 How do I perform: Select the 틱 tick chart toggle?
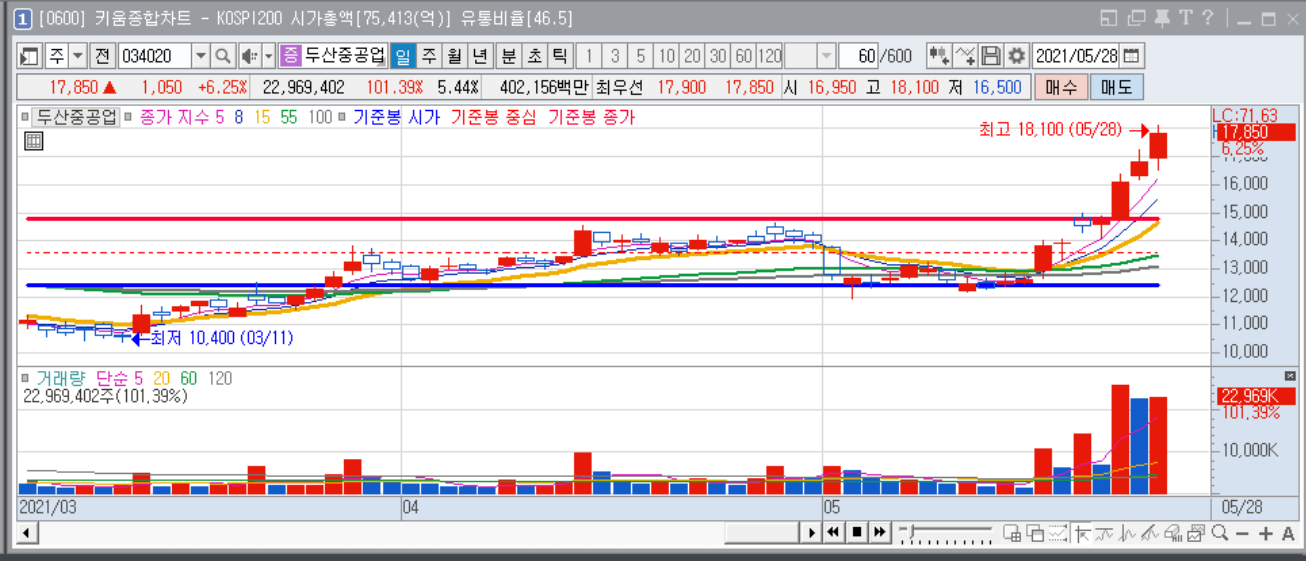click(x=560, y=56)
